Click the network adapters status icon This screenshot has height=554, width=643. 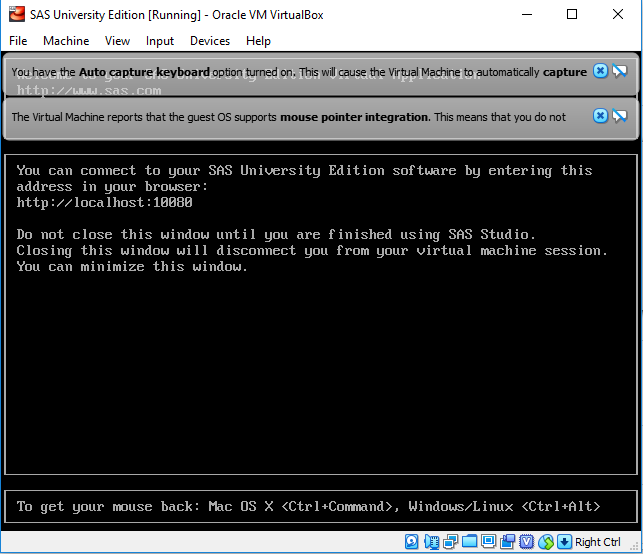point(450,542)
